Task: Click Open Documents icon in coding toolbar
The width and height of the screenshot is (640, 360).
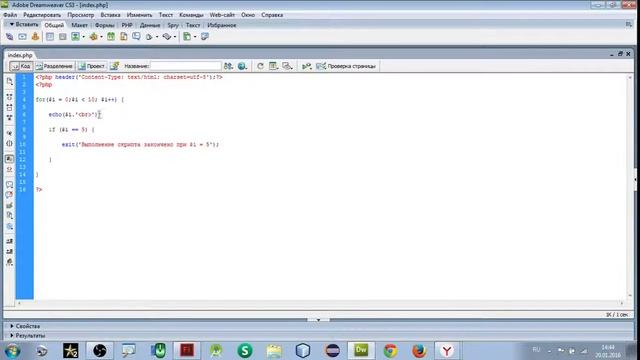Action: pyautogui.click(x=9, y=81)
